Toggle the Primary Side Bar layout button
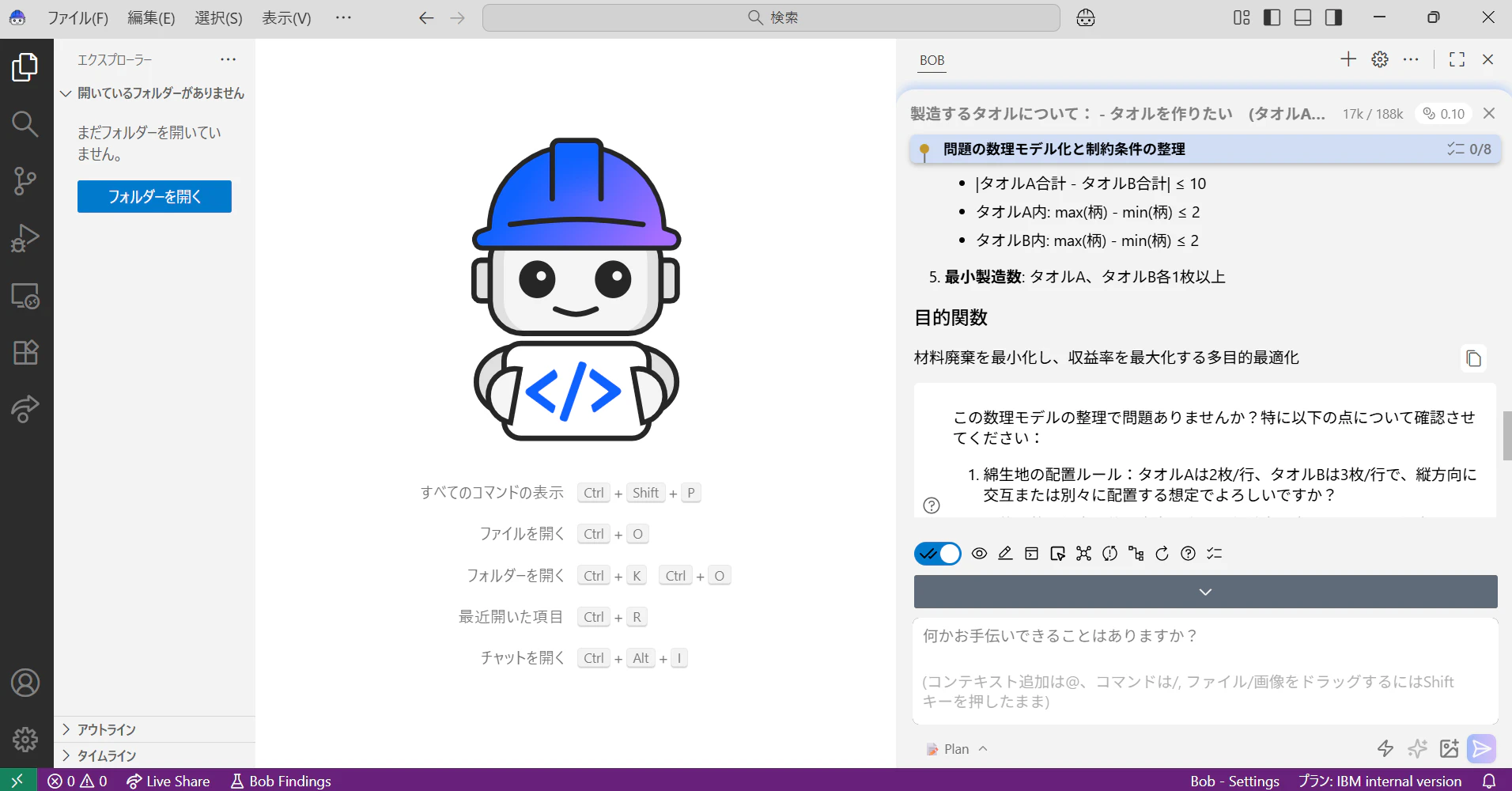Image resolution: width=1512 pixels, height=791 pixels. tap(1272, 17)
